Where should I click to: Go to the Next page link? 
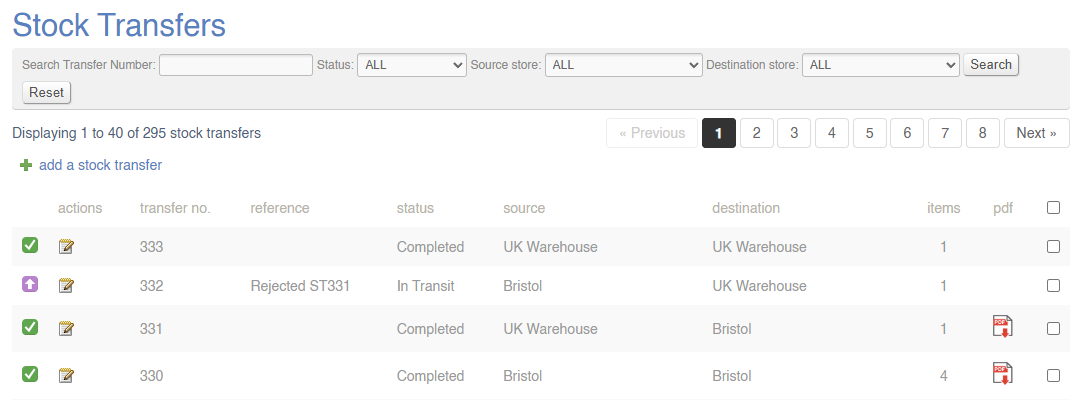[1036, 133]
